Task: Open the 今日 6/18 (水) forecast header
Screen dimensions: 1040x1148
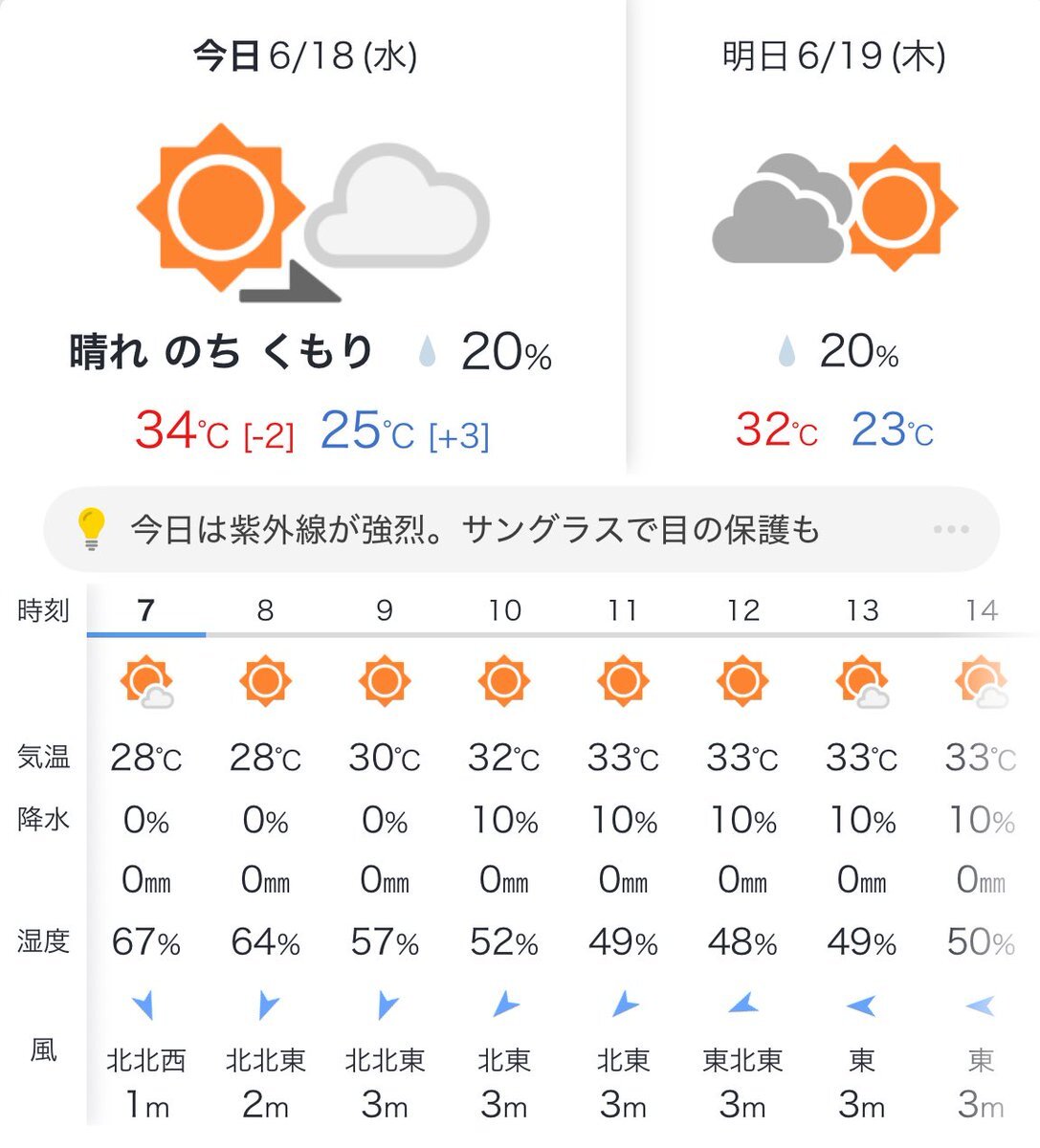Action: (305, 56)
